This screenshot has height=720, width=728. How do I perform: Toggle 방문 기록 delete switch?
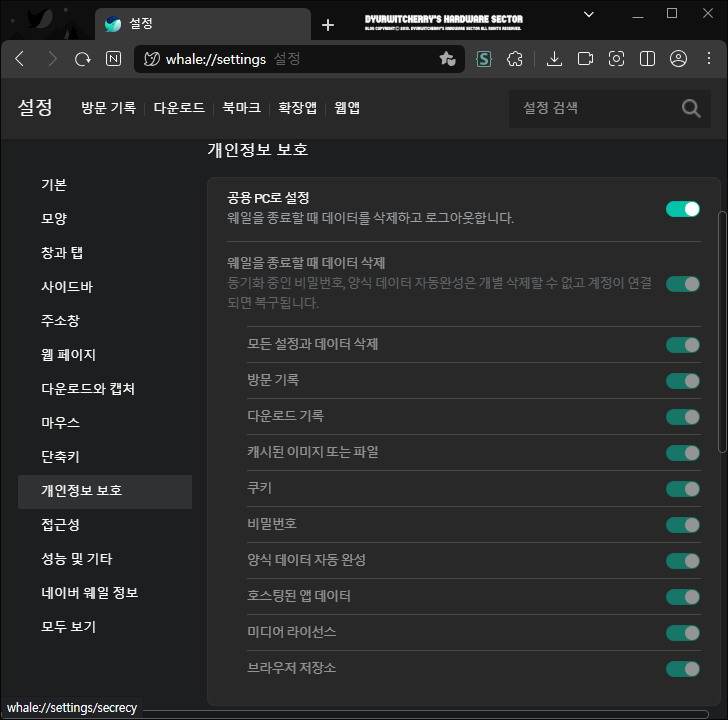point(682,381)
